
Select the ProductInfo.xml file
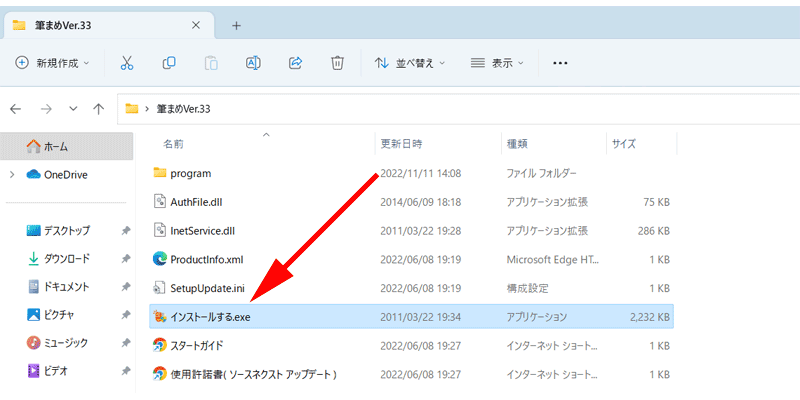[411, 260]
